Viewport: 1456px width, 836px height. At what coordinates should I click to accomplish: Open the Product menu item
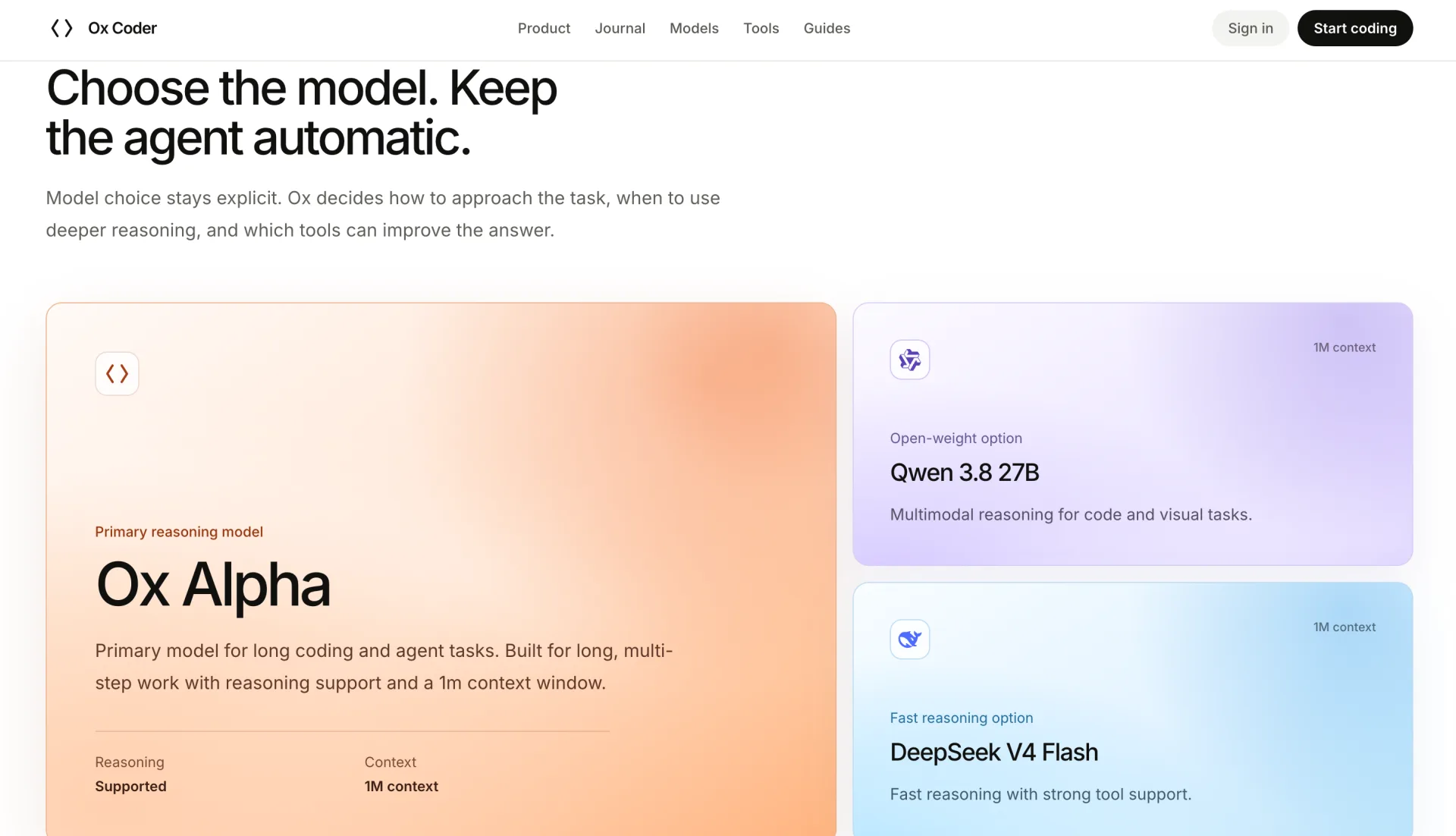coord(544,28)
